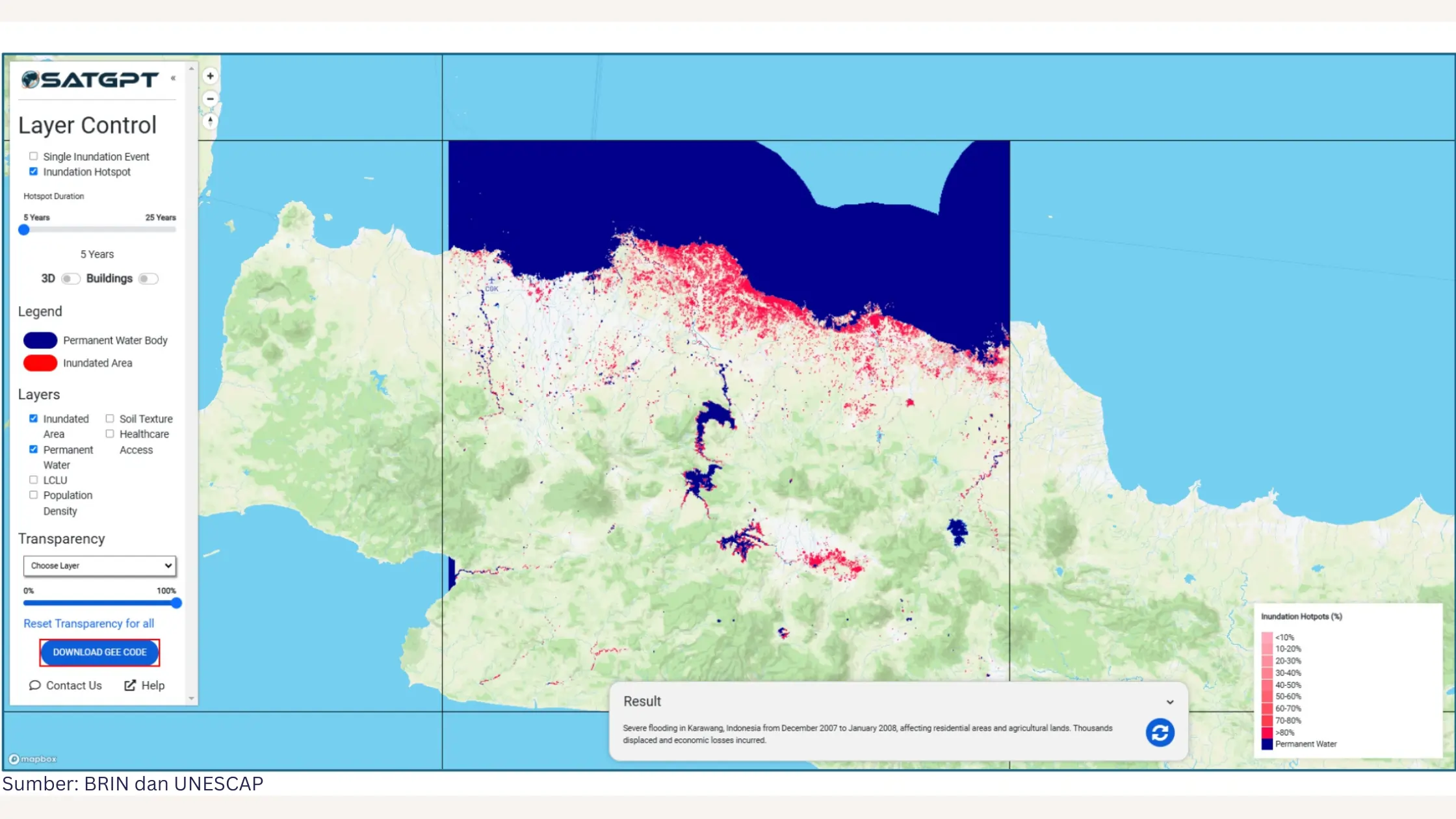
Task: Reset map bearing with compass icon
Action: pyautogui.click(x=210, y=121)
